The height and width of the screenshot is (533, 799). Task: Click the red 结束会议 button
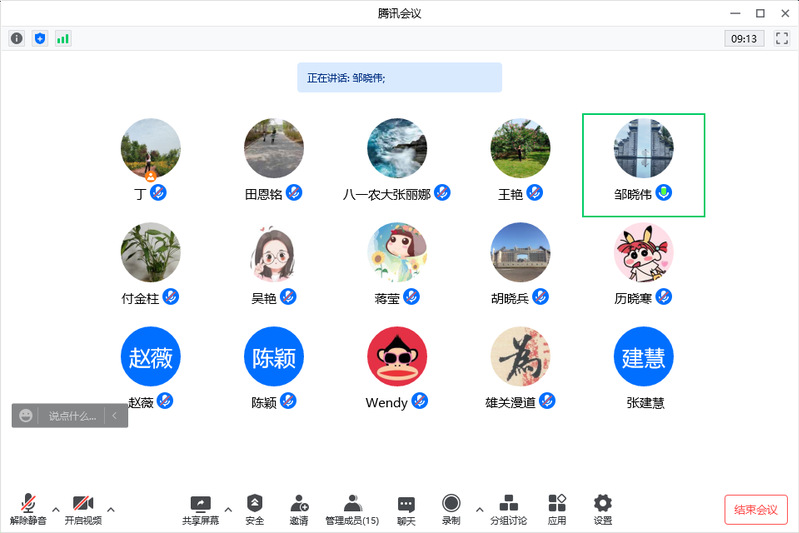click(x=755, y=509)
